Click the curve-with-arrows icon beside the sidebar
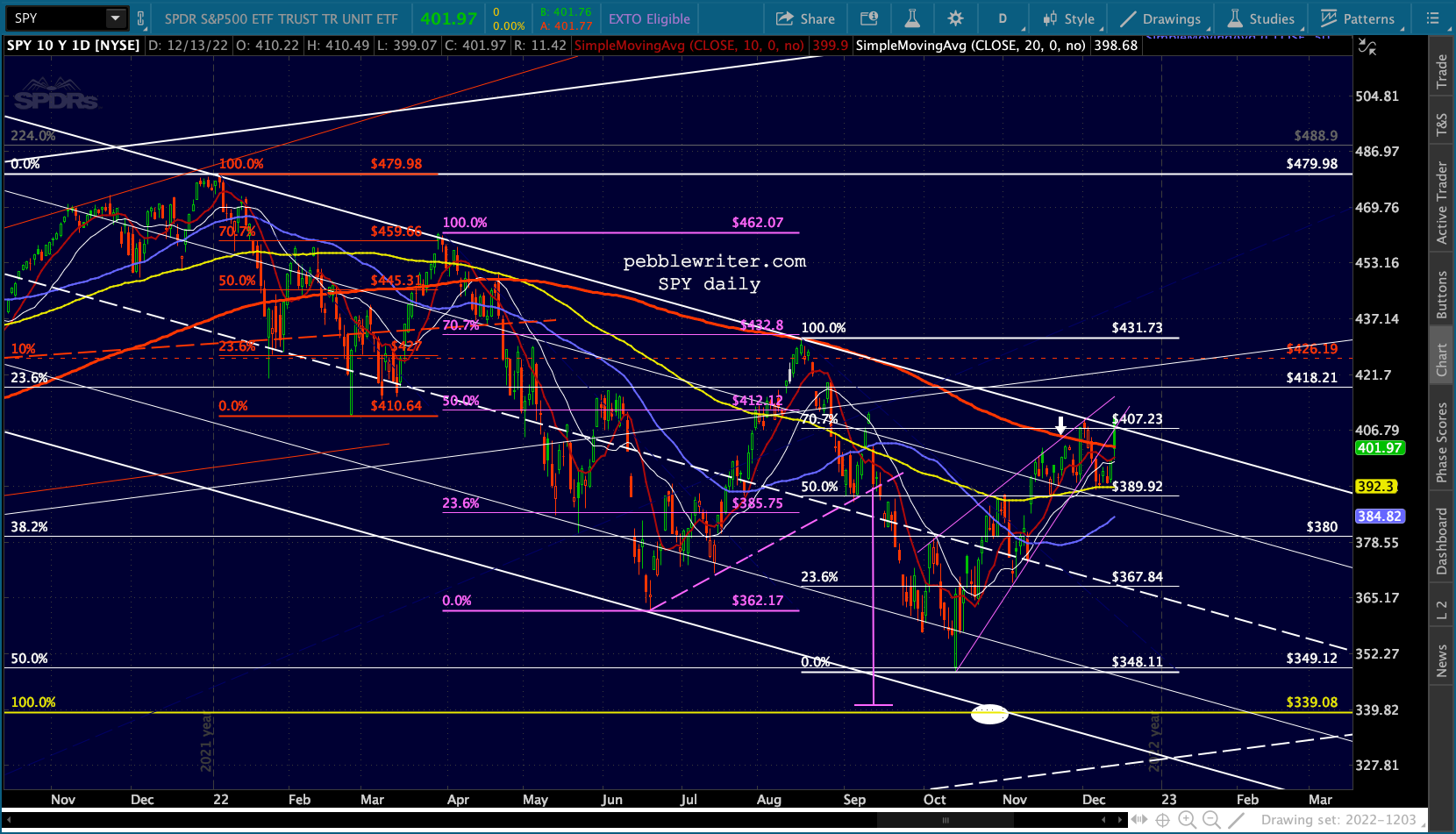Screen dimensions: 1456x834 click(x=1367, y=46)
